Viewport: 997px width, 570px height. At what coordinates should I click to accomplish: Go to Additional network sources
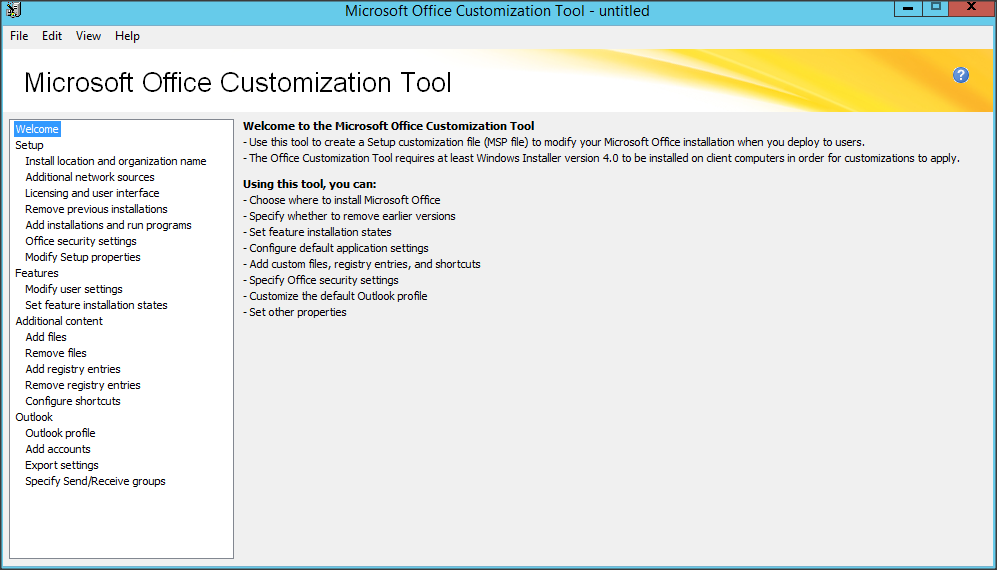pyautogui.click(x=90, y=177)
